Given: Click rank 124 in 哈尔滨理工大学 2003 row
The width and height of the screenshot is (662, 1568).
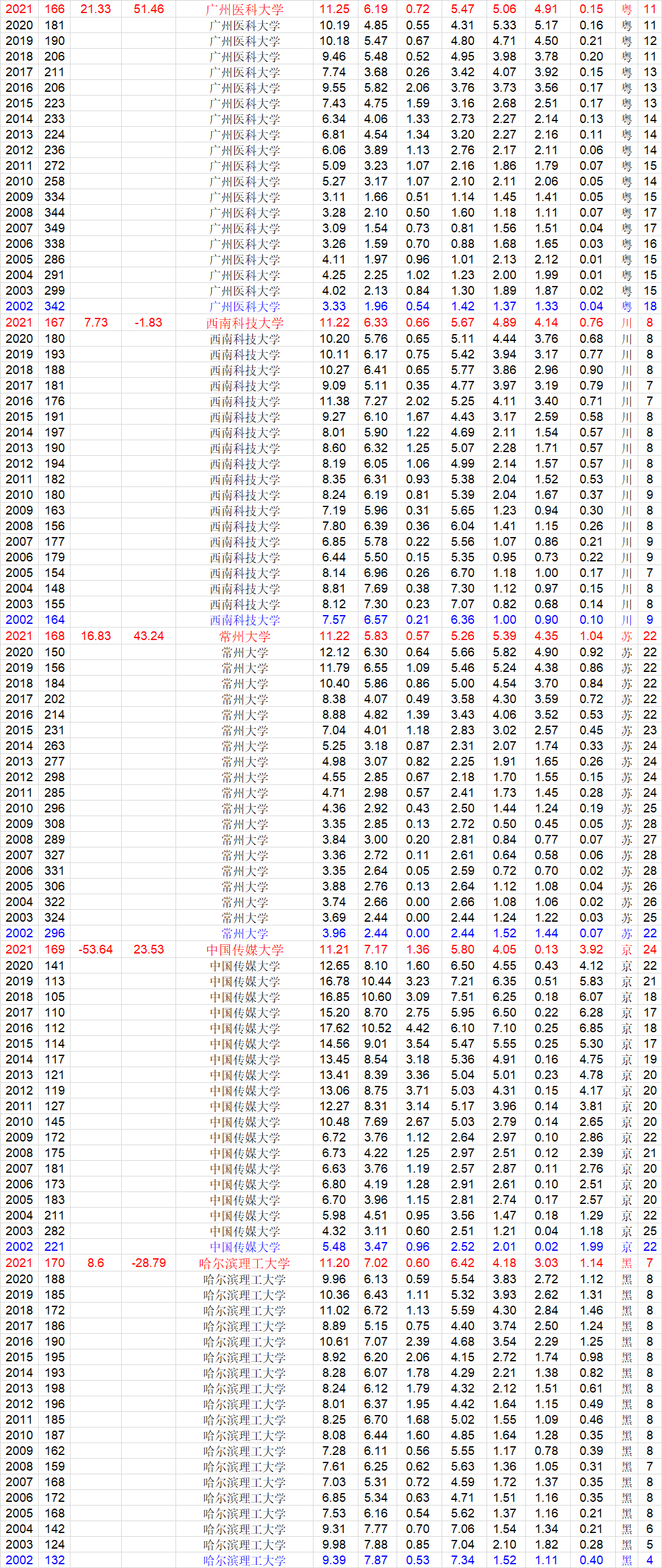Looking at the screenshot, I should (x=54, y=1544).
